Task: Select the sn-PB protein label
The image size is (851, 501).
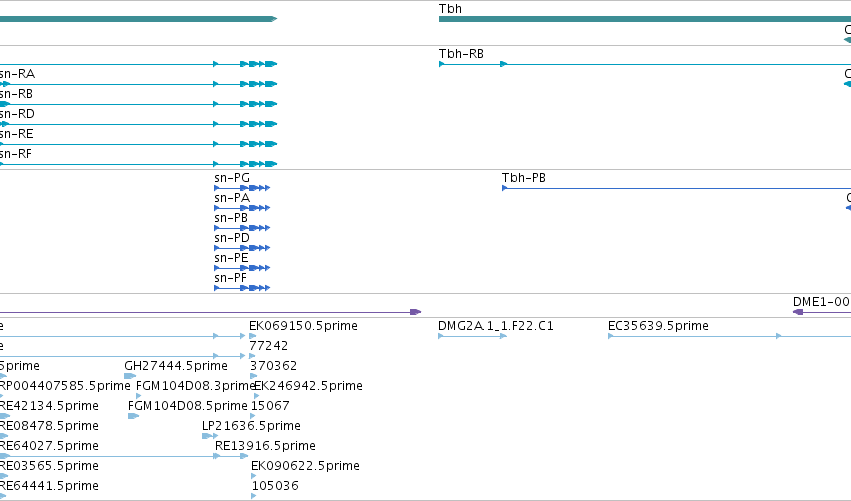Action: point(231,218)
